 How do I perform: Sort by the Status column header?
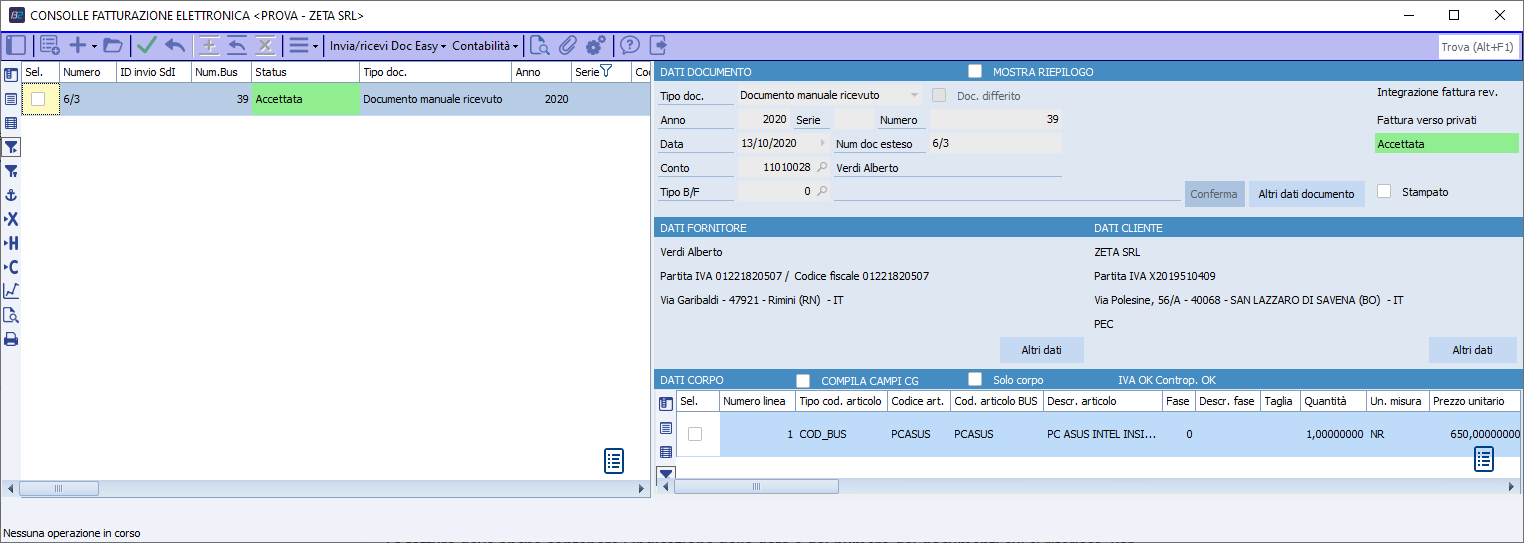pyautogui.click(x=305, y=72)
